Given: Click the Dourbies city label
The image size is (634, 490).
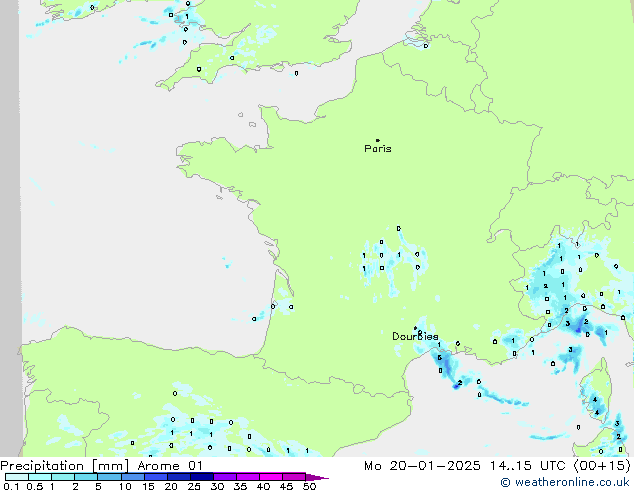Looking at the screenshot, I should click(415, 336).
